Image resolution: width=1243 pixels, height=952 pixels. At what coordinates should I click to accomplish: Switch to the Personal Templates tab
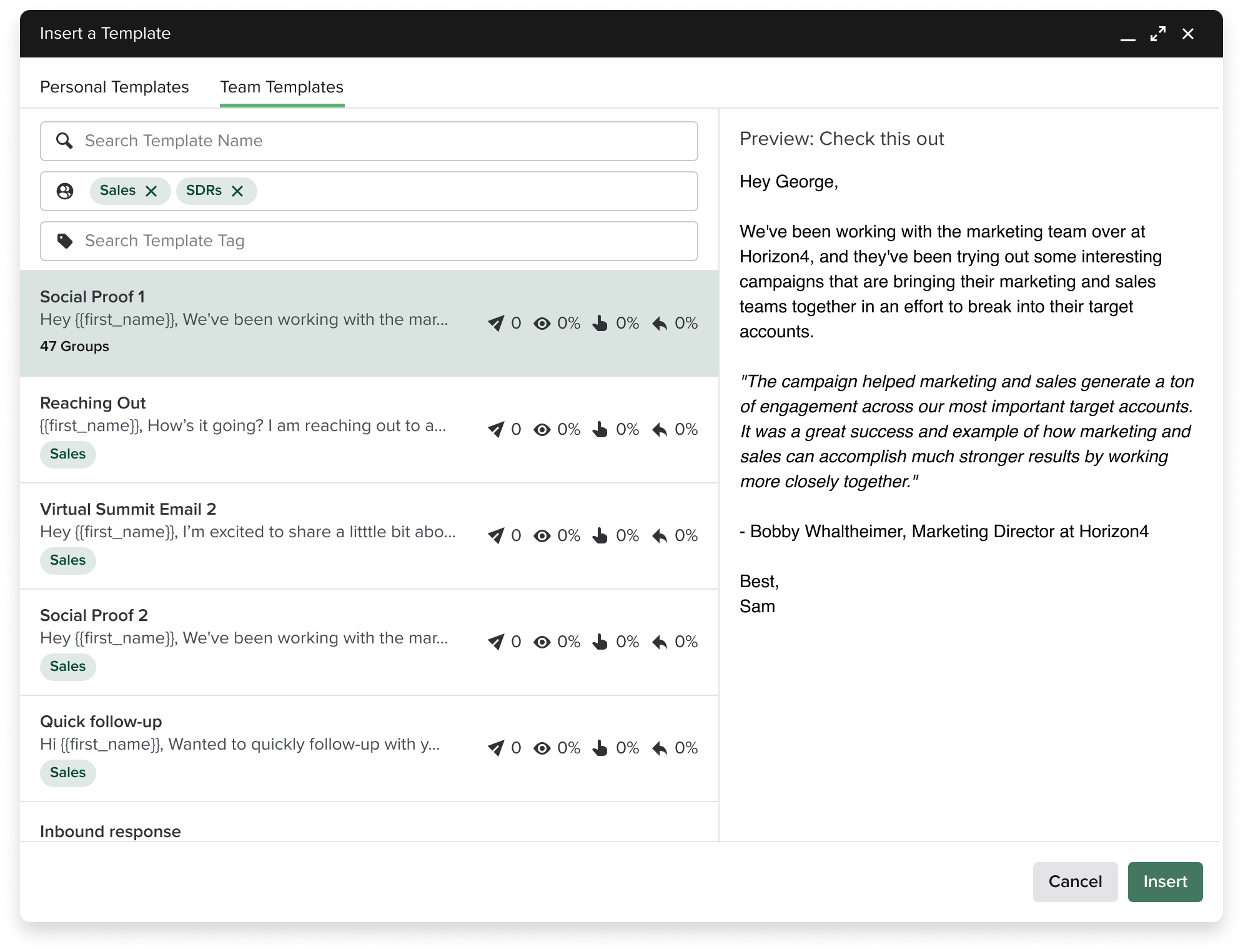114,87
